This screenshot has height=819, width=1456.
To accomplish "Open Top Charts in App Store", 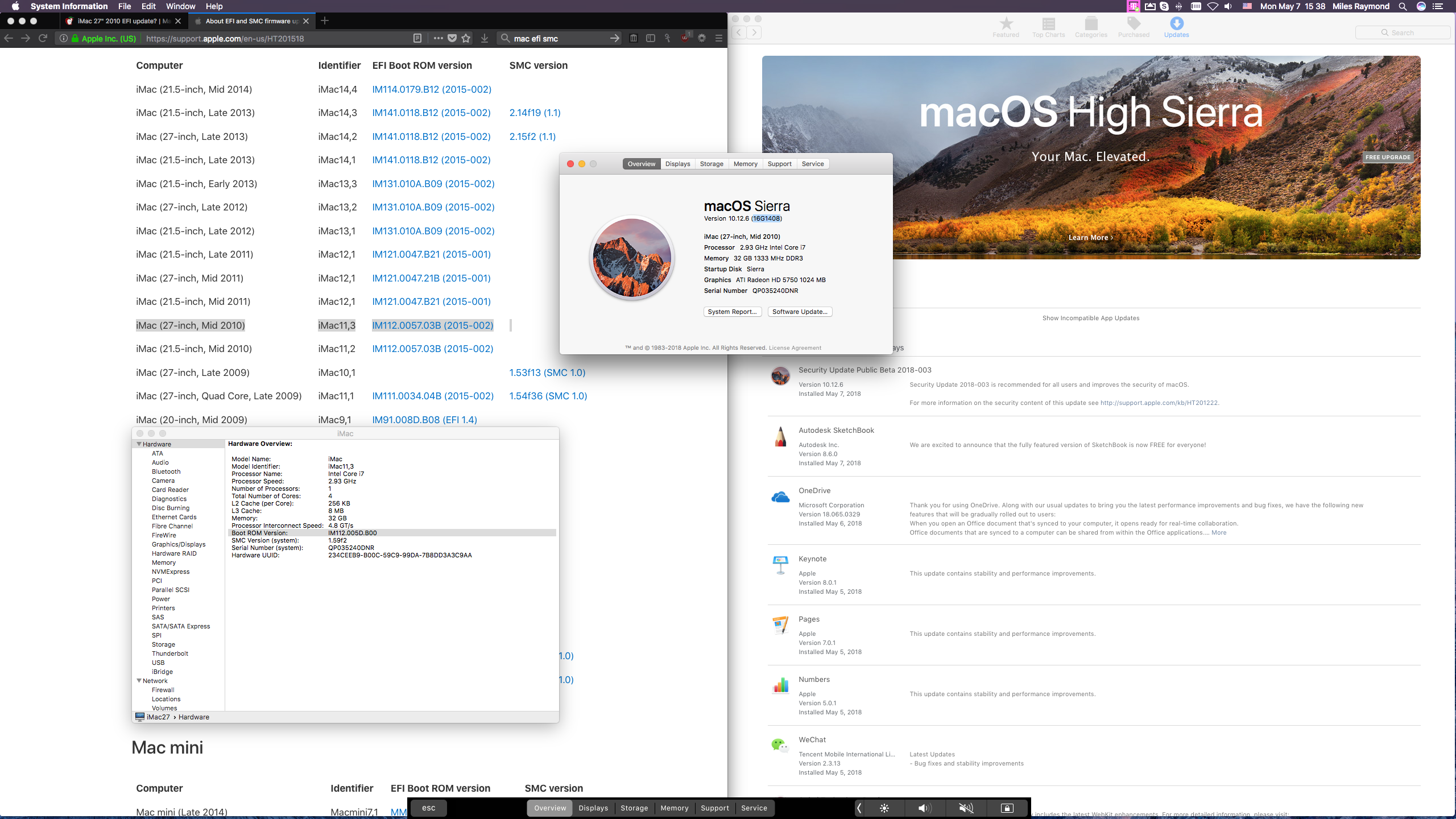I will 1049,27.
